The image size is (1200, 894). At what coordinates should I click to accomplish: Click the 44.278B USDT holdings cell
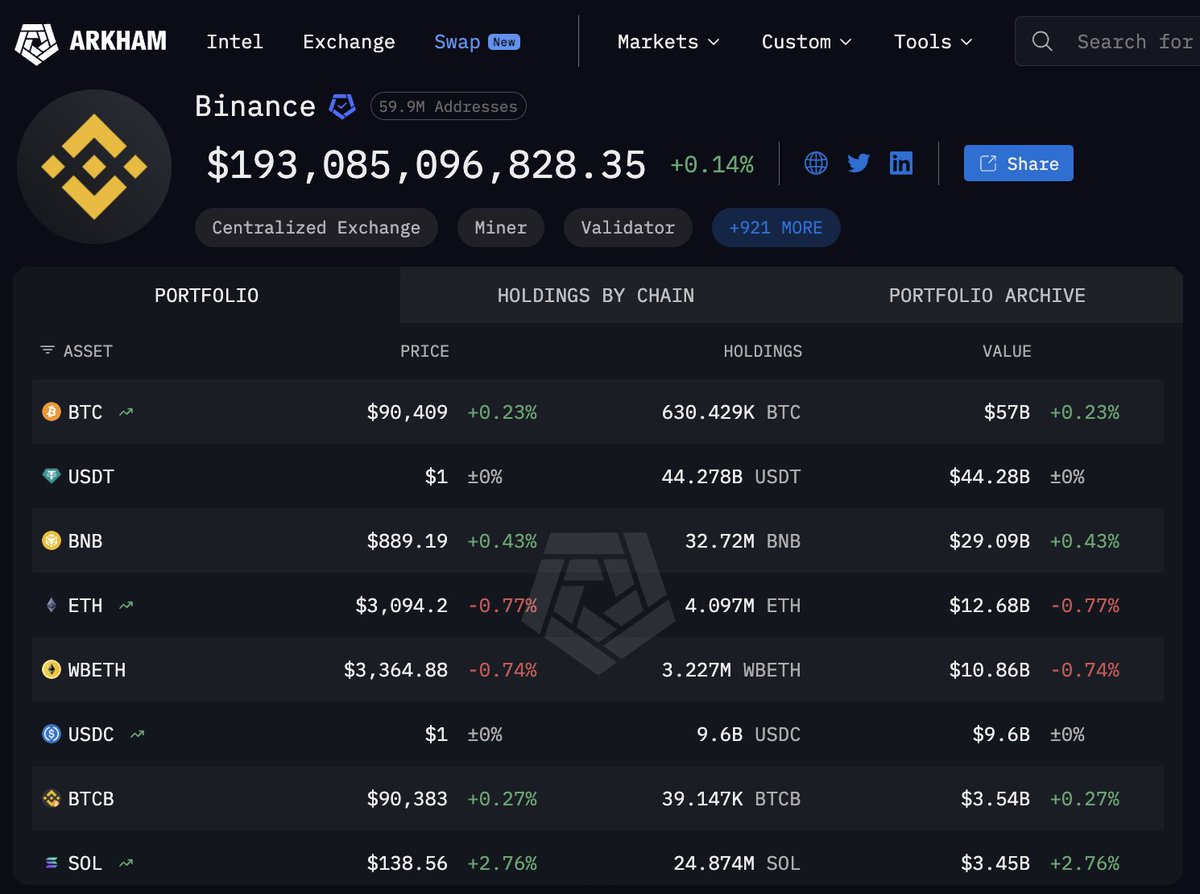point(731,476)
